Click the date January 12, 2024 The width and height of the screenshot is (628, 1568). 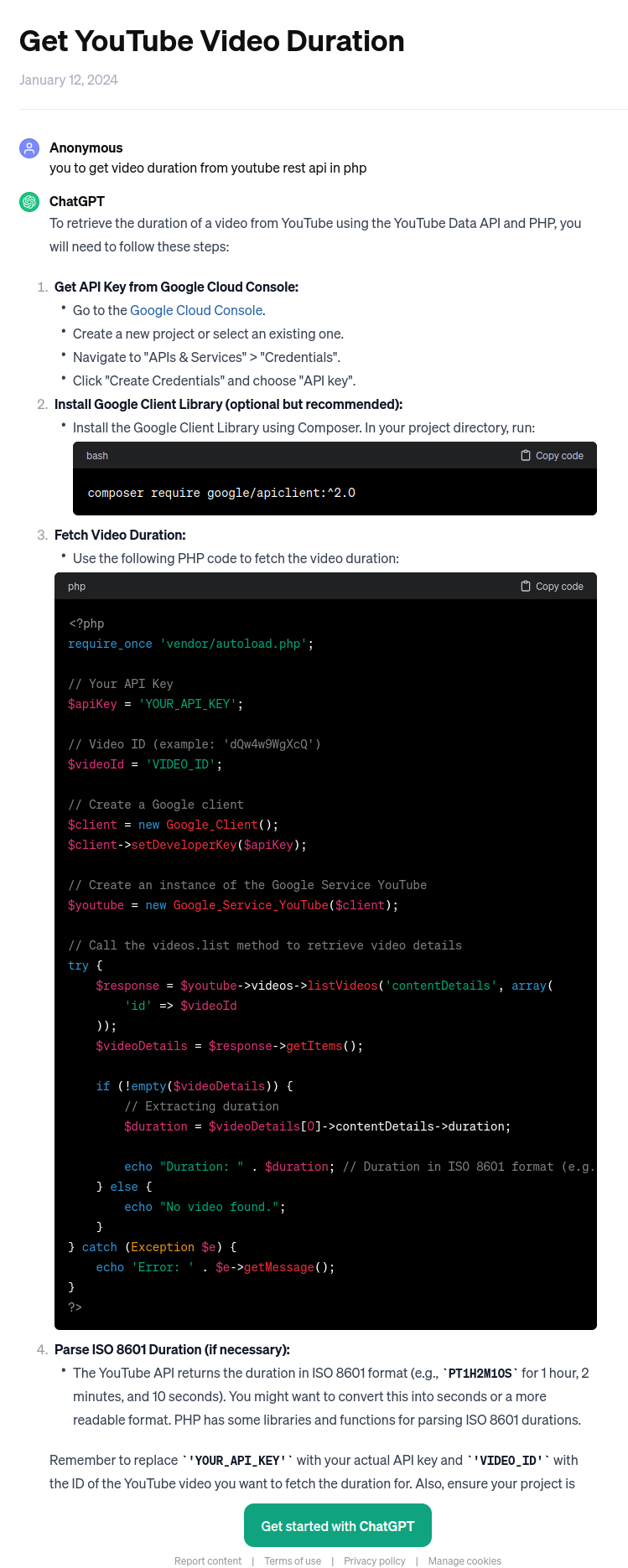tap(69, 80)
